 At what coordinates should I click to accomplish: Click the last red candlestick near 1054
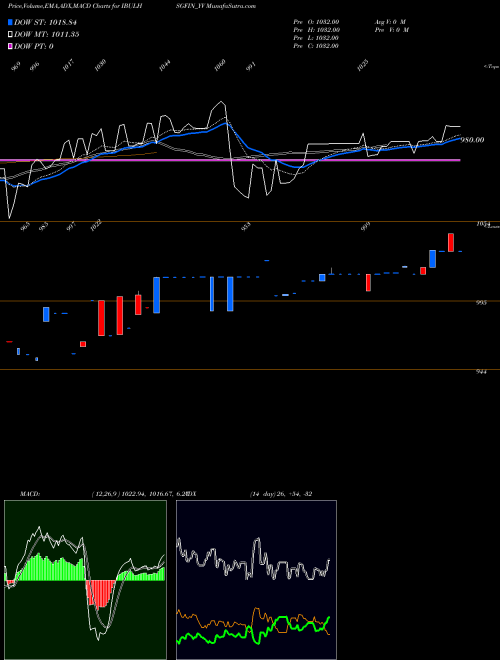(451, 242)
